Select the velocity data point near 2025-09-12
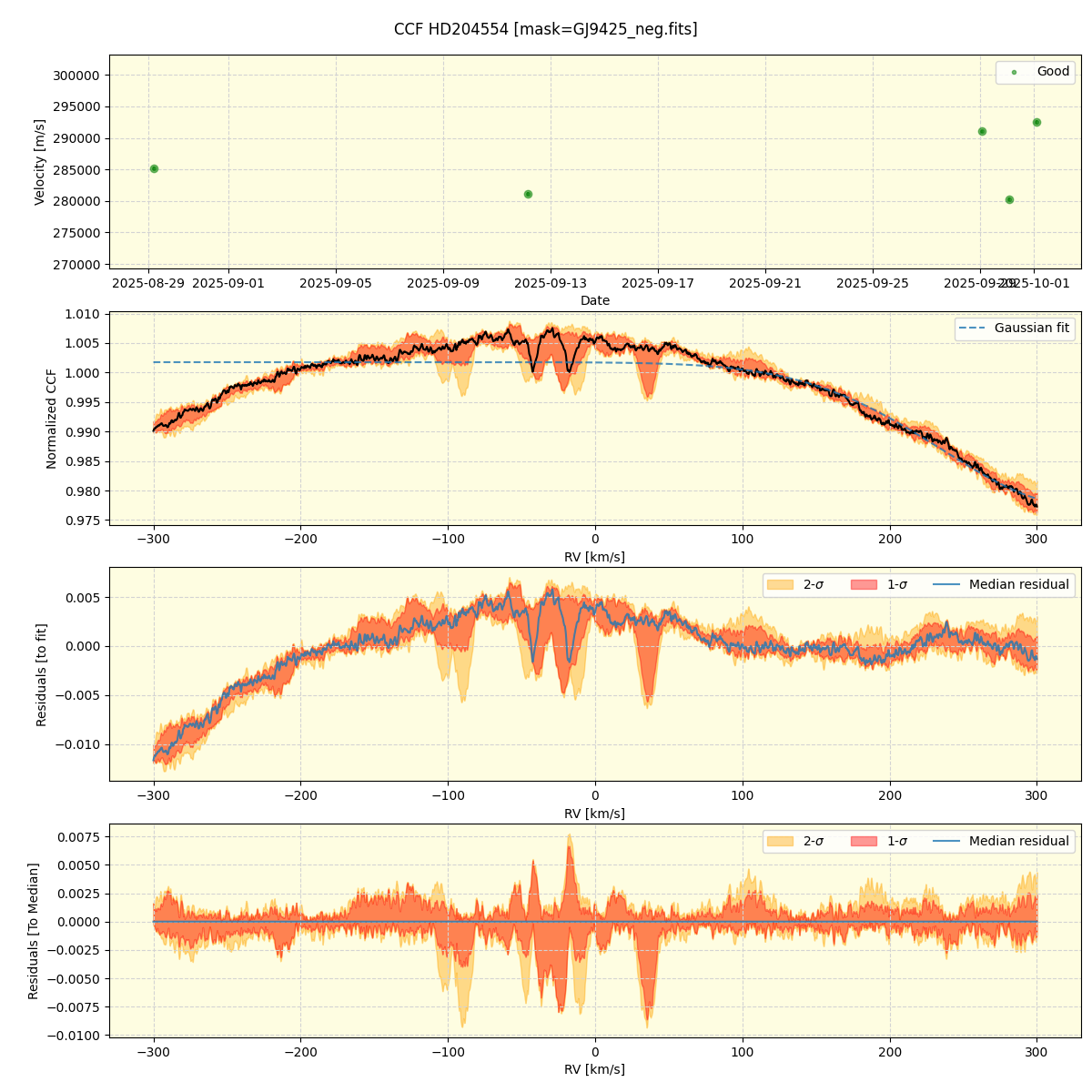 pos(528,194)
